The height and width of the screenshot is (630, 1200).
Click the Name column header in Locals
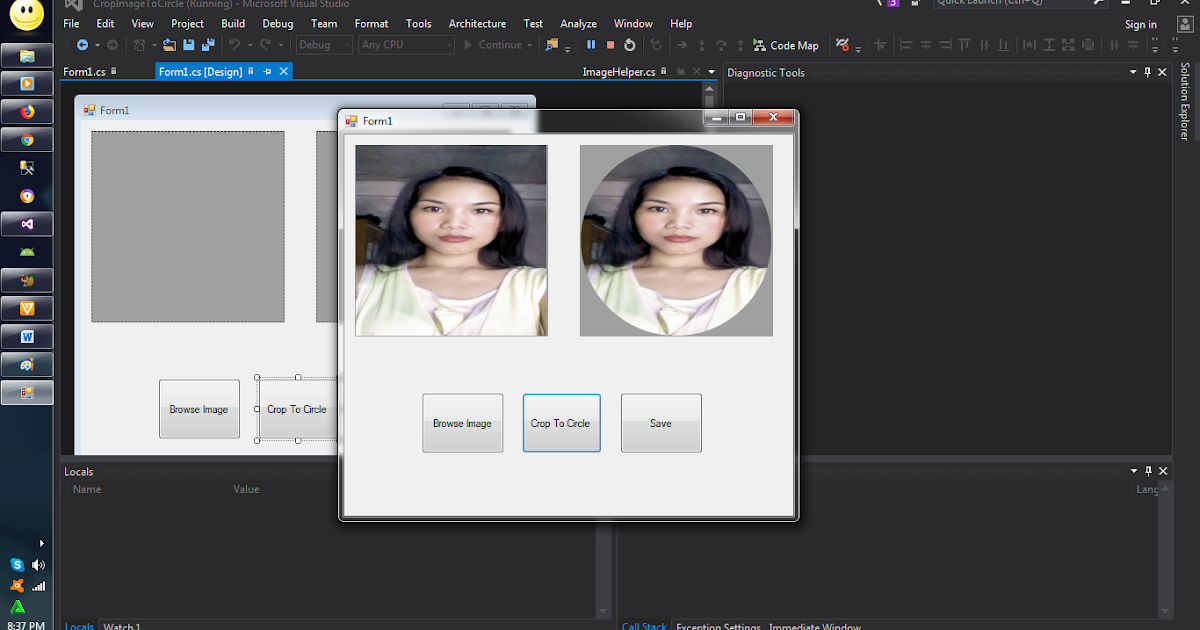(x=87, y=489)
